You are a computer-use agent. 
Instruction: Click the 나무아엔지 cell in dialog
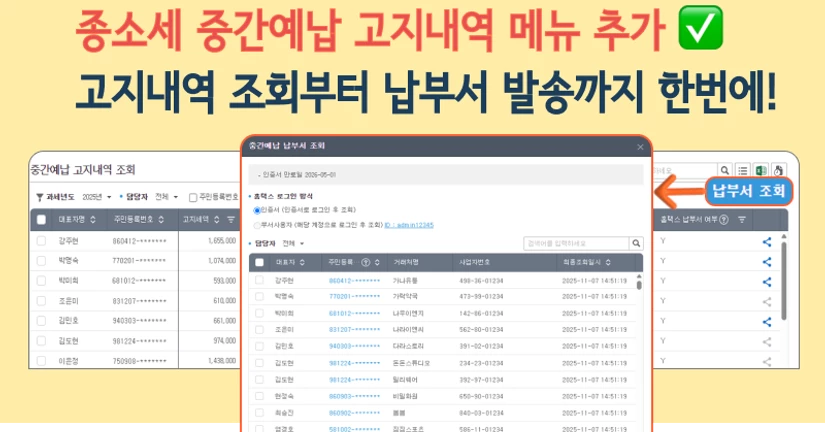click(x=408, y=313)
